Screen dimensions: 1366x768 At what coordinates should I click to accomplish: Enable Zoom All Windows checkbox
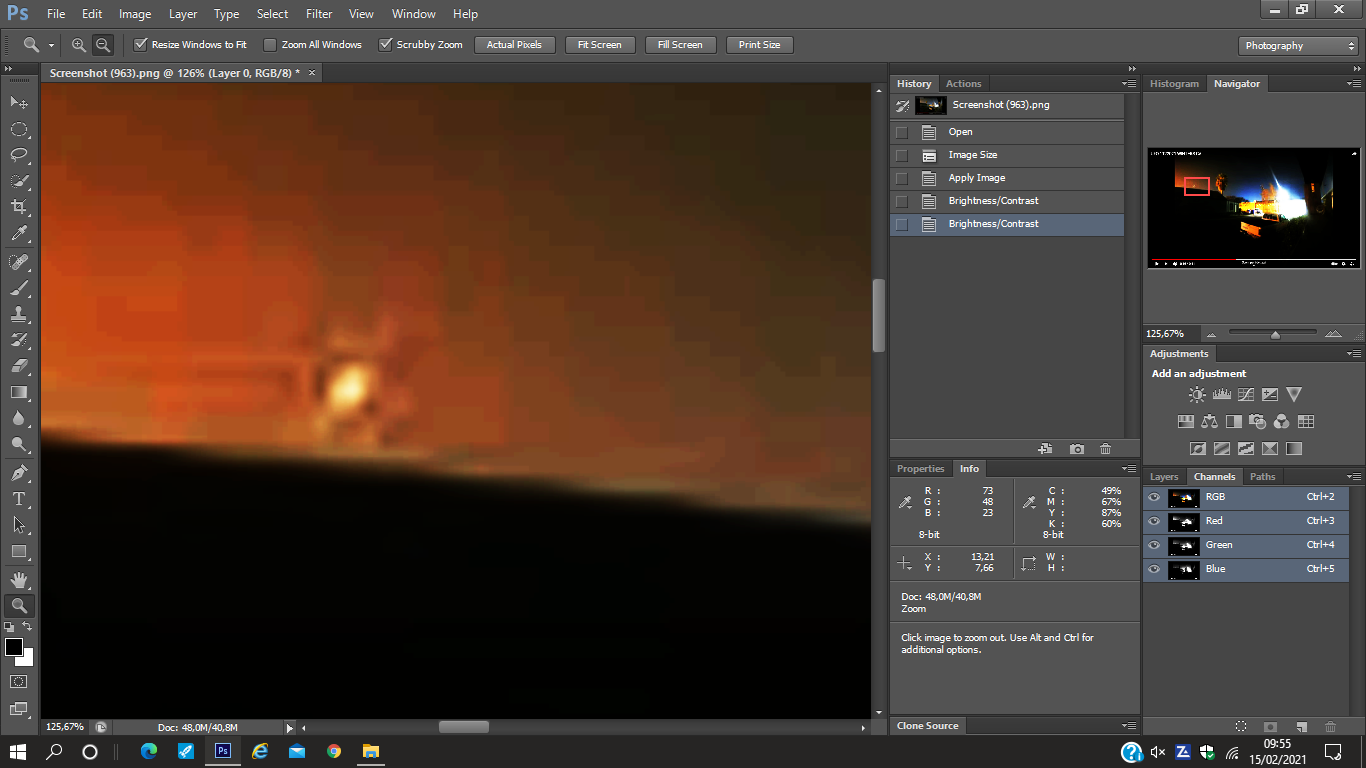pyautogui.click(x=270, y=45)
